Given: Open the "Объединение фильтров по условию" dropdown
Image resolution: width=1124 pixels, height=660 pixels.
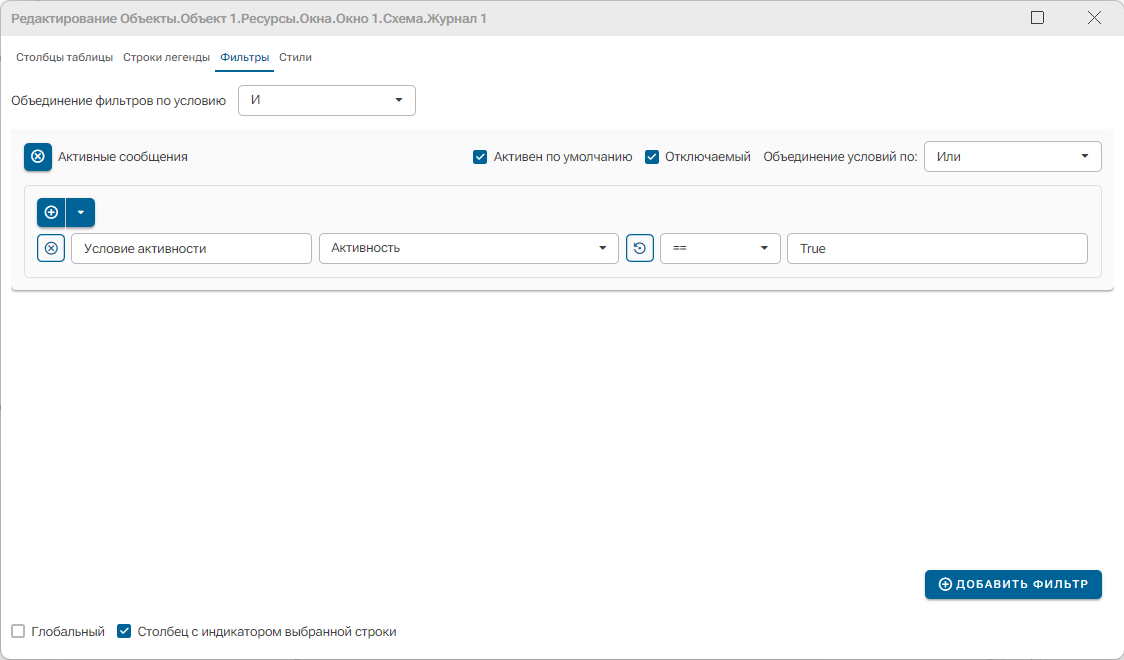Looking at the screenshot, I should 327,100.
